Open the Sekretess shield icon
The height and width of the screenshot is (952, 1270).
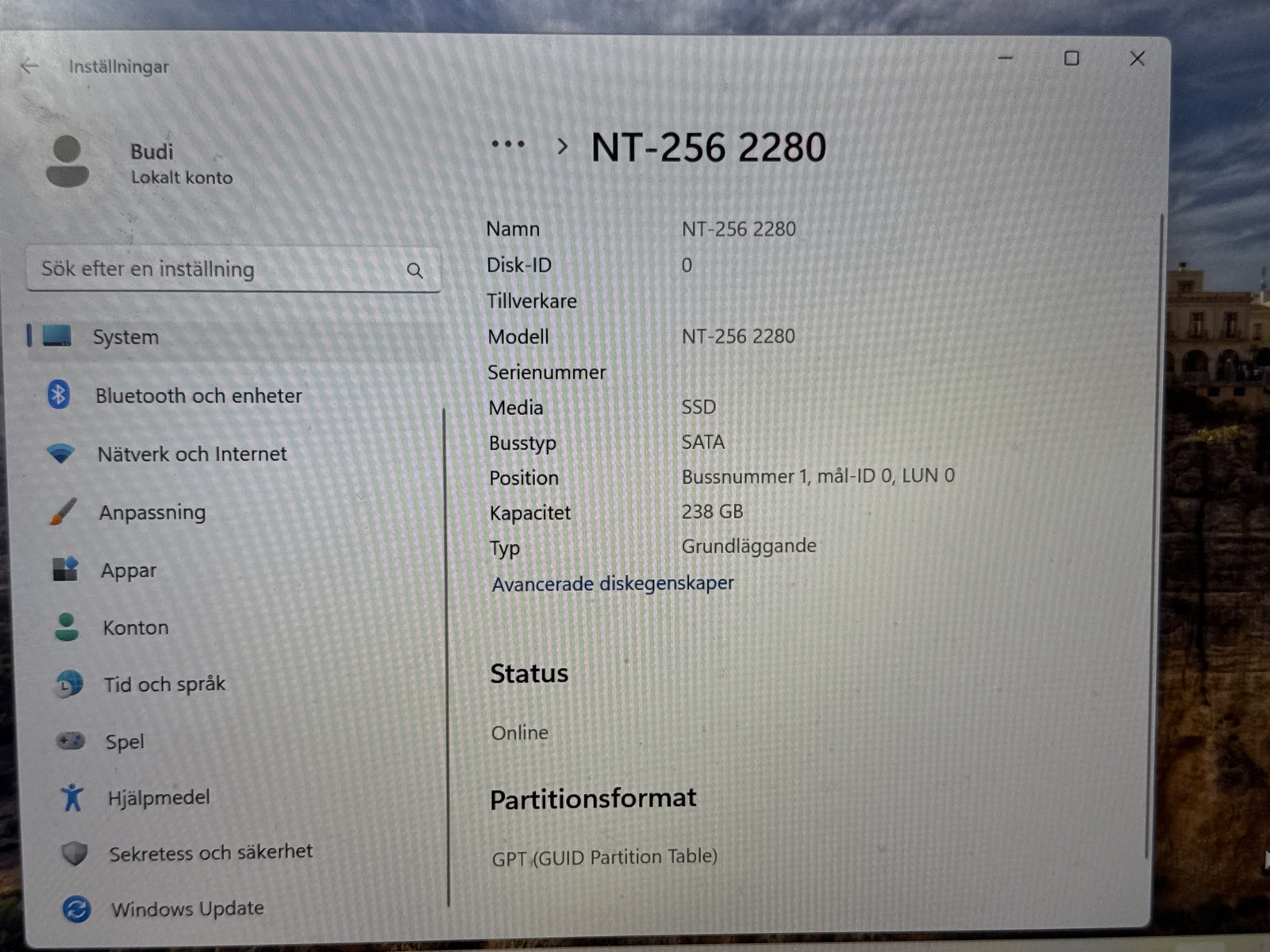[75, 854]
